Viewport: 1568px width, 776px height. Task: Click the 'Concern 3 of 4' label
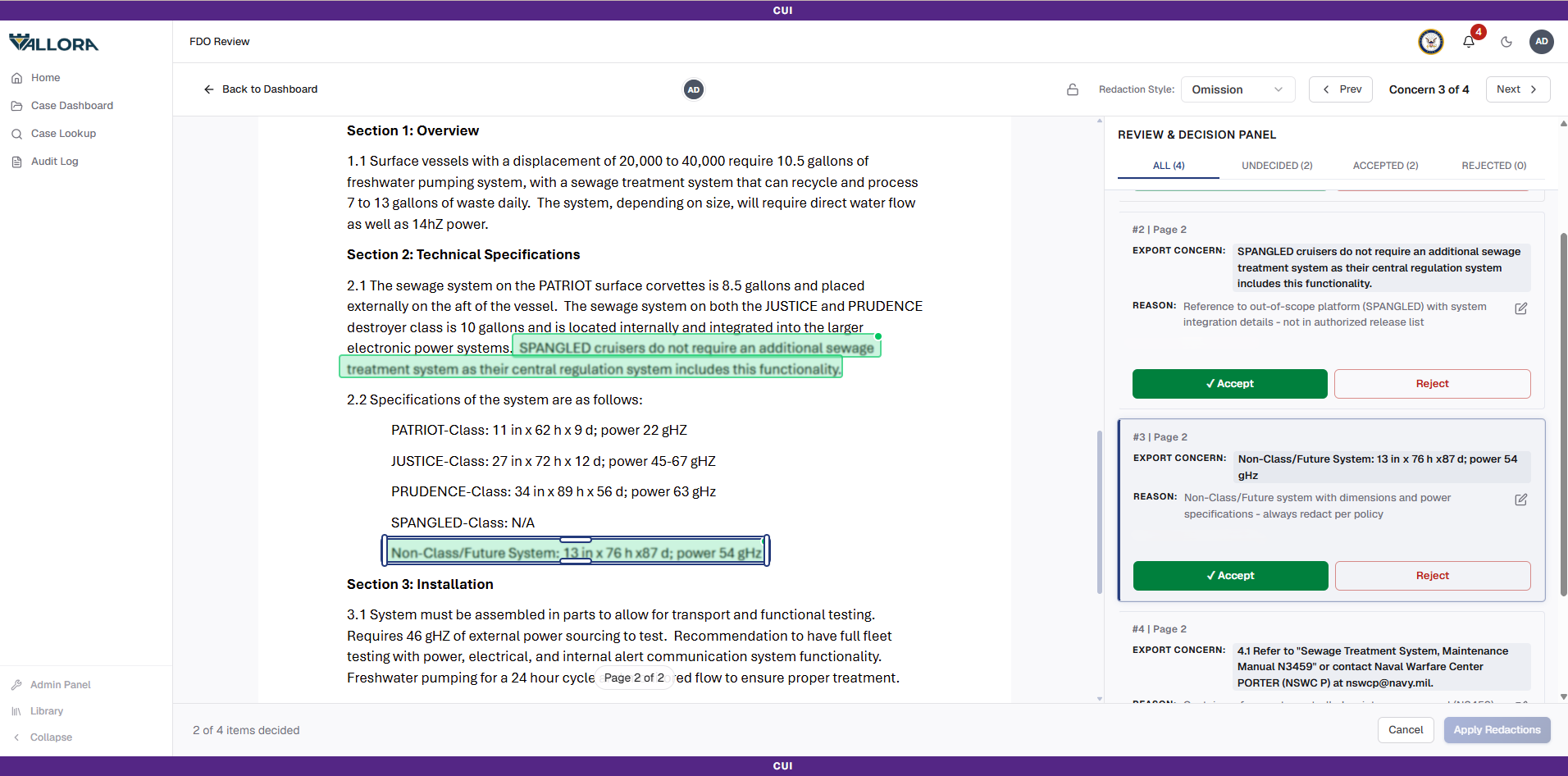(1429, 89)
